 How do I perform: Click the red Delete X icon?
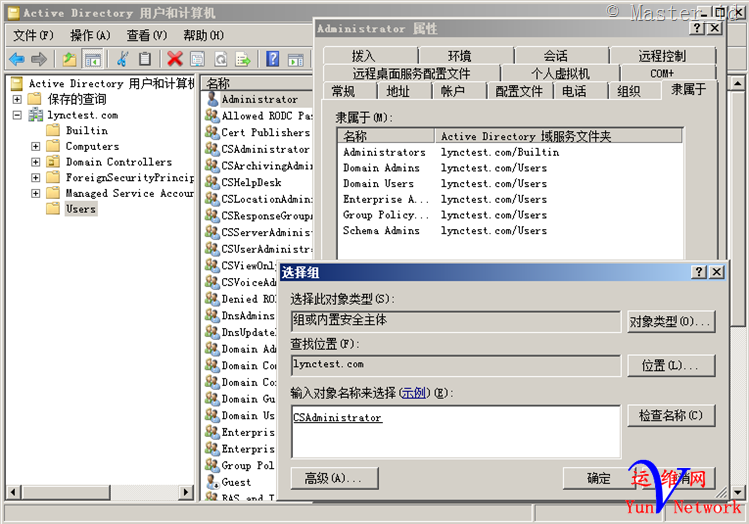click(x=175, y=59)
